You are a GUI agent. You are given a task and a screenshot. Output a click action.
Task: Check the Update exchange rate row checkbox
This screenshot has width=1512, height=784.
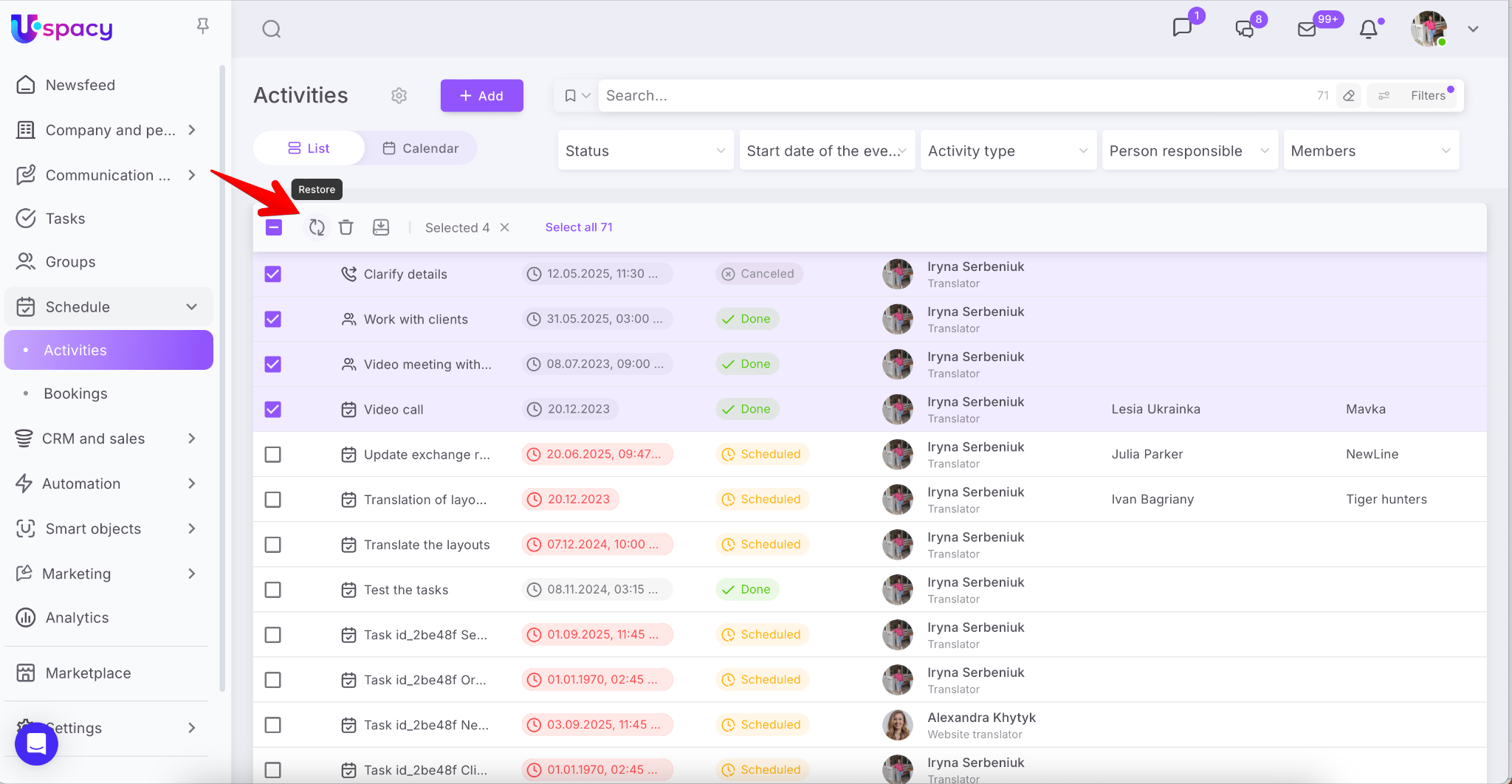tap(273, 455)
